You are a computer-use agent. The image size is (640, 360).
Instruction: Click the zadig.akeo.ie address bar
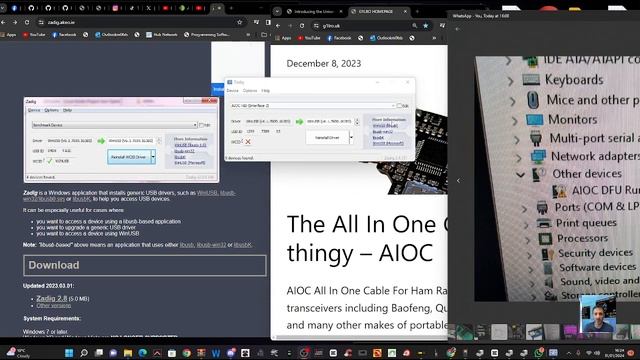coord(139,22)
